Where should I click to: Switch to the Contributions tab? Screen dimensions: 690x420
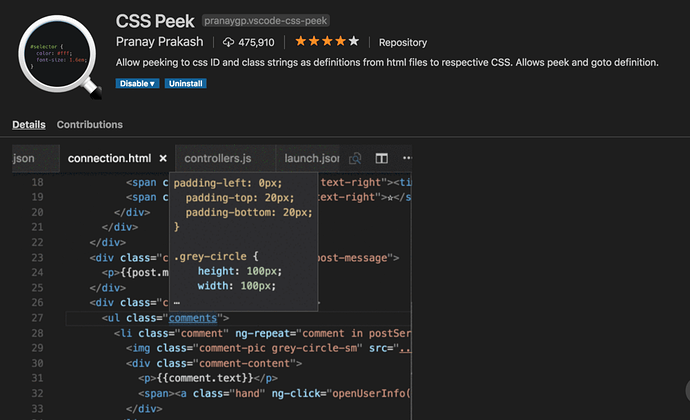tap(90, 125)
